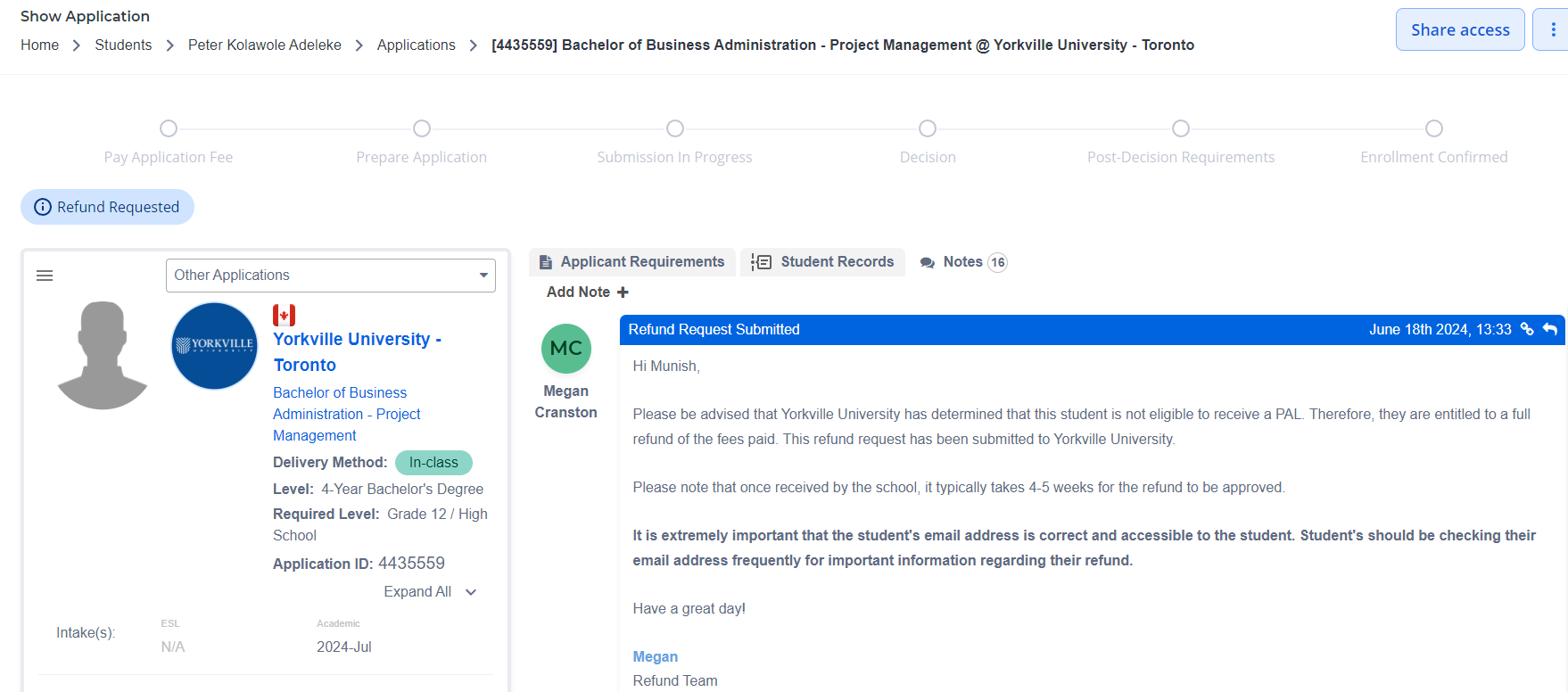Viewport: 1568px width, 692px height.
Task: Click the Yorkville University logo
Action: [214, 346]
